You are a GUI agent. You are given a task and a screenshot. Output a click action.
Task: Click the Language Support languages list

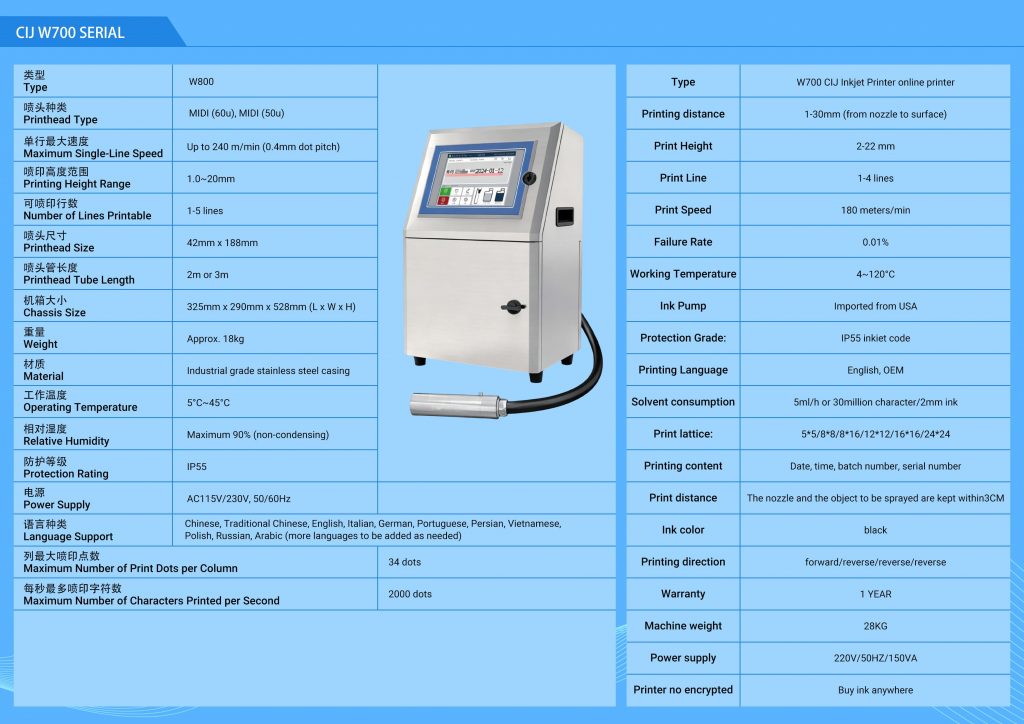[x=372, y=530]
